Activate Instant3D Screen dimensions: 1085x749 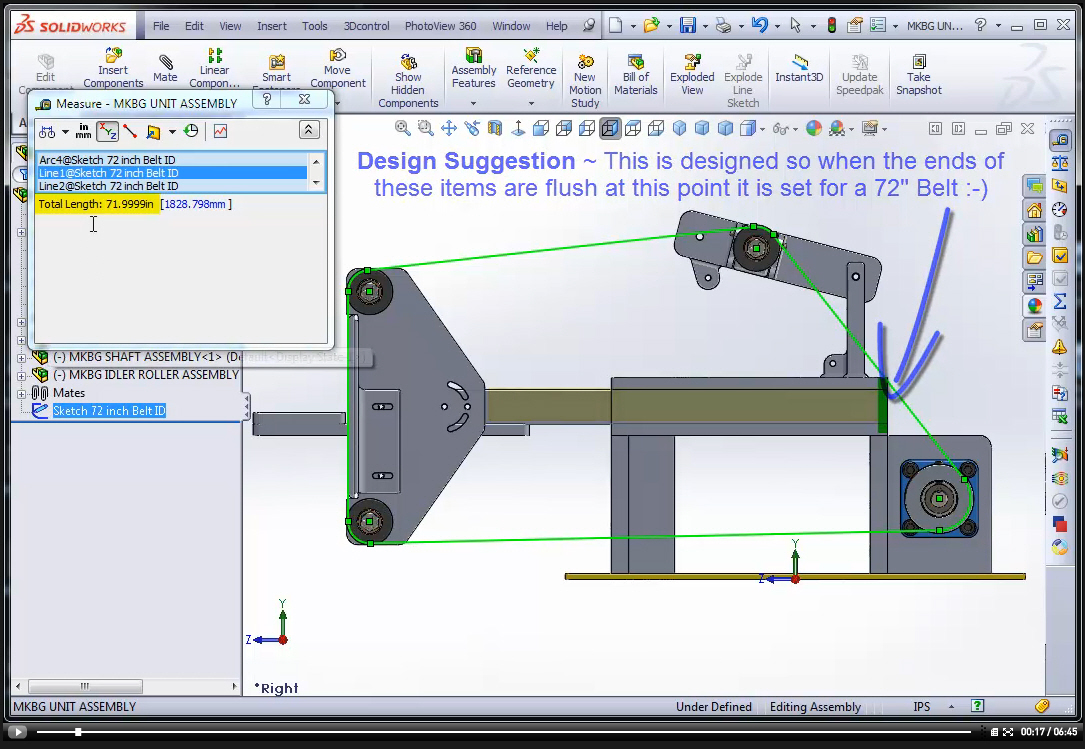799,68
